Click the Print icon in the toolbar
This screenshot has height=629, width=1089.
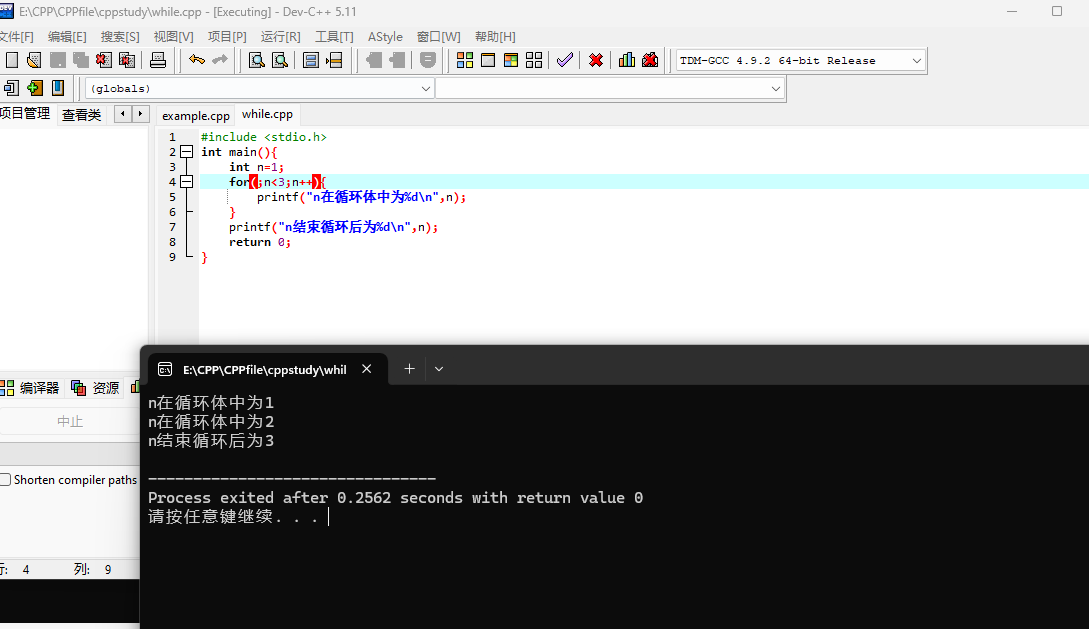(158, 60)
